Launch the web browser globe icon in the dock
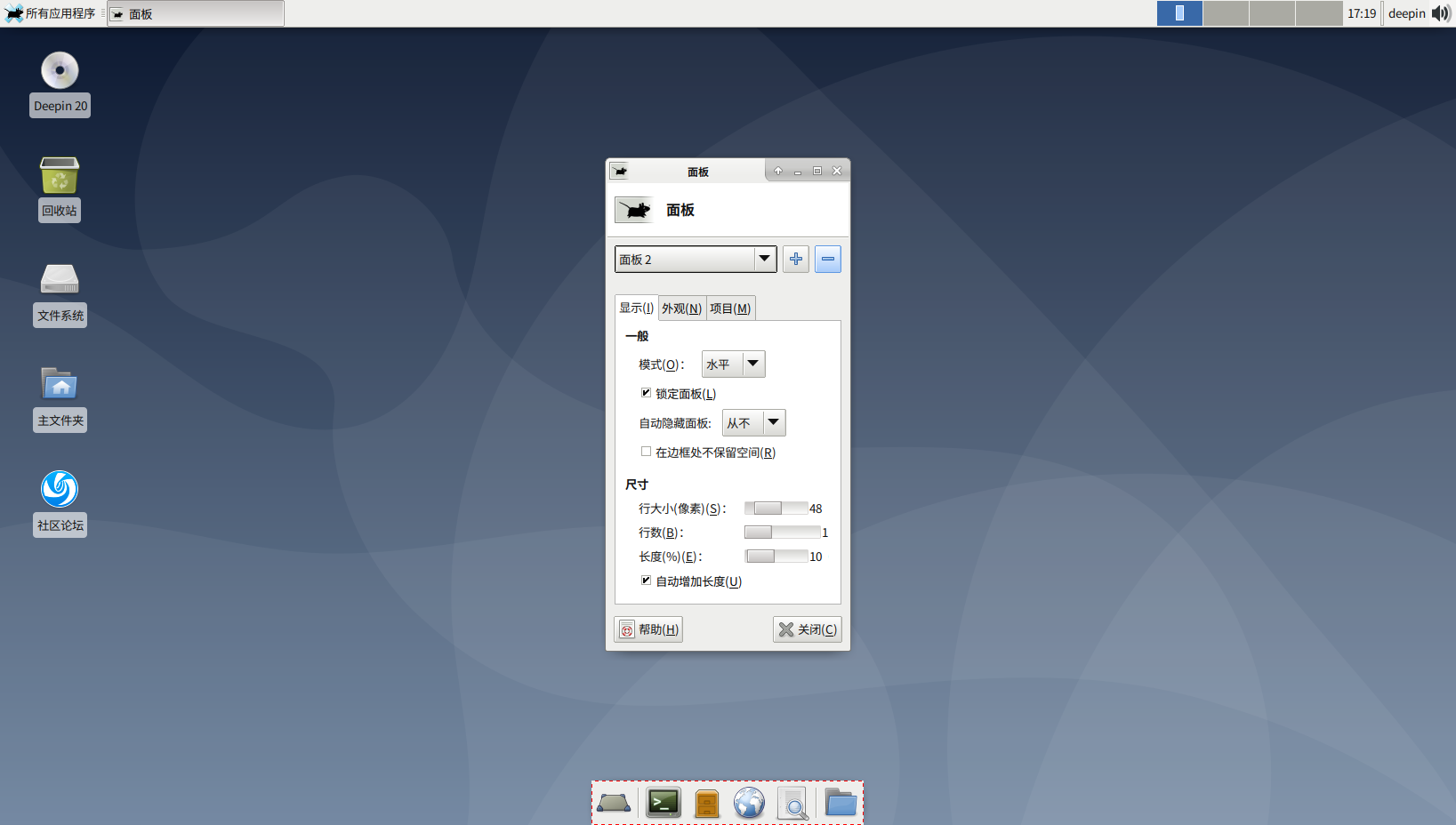The image size is (1456, 825). pos(750,804)
